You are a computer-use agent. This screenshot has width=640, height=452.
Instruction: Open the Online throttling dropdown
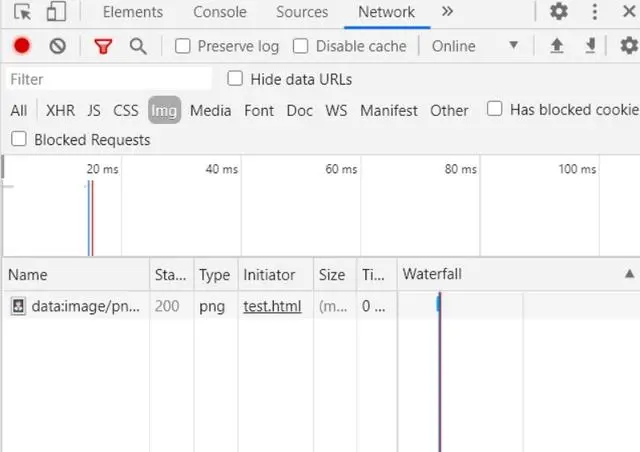point(475,46)
